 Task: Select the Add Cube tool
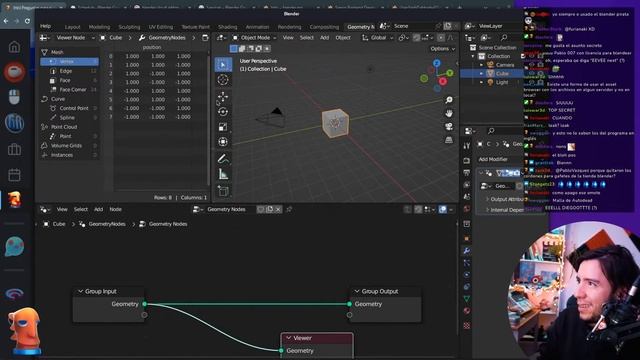[x=223, y=191]
